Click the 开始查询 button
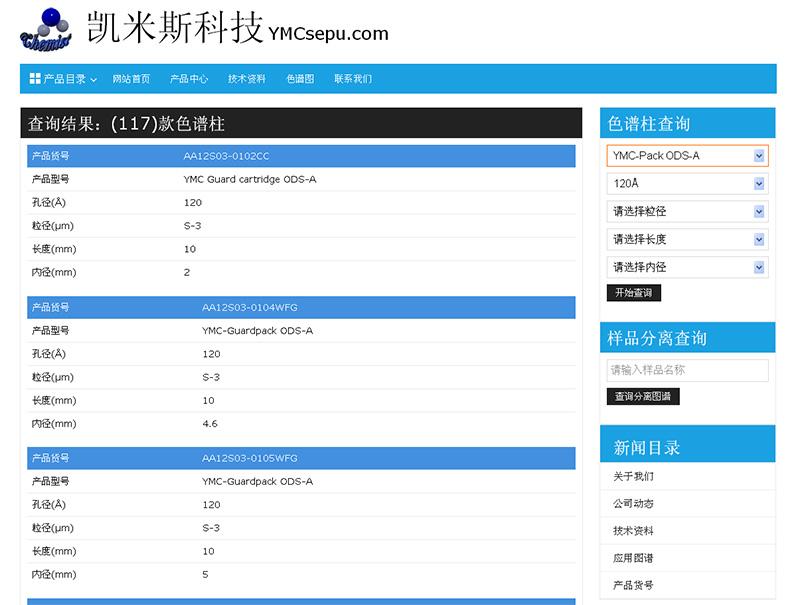 [634, 293]
